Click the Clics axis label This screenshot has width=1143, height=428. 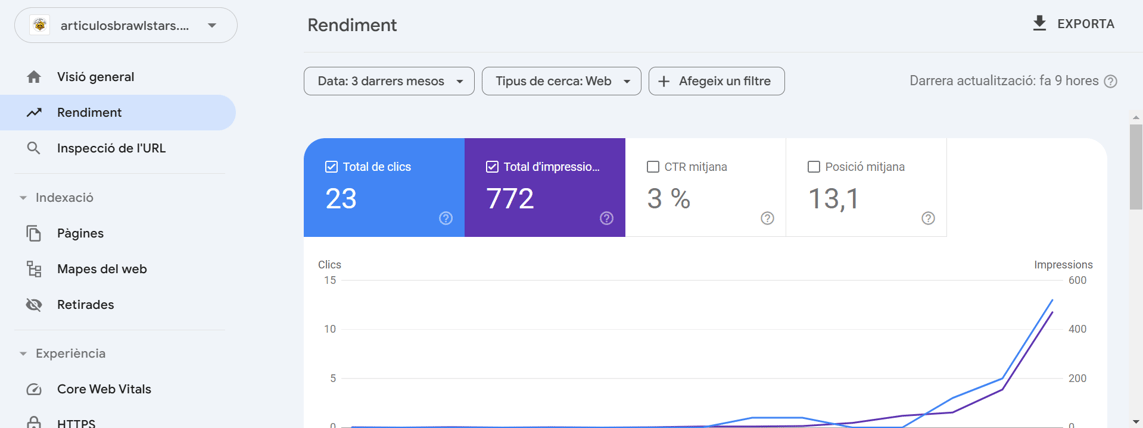tap(329, 265)
